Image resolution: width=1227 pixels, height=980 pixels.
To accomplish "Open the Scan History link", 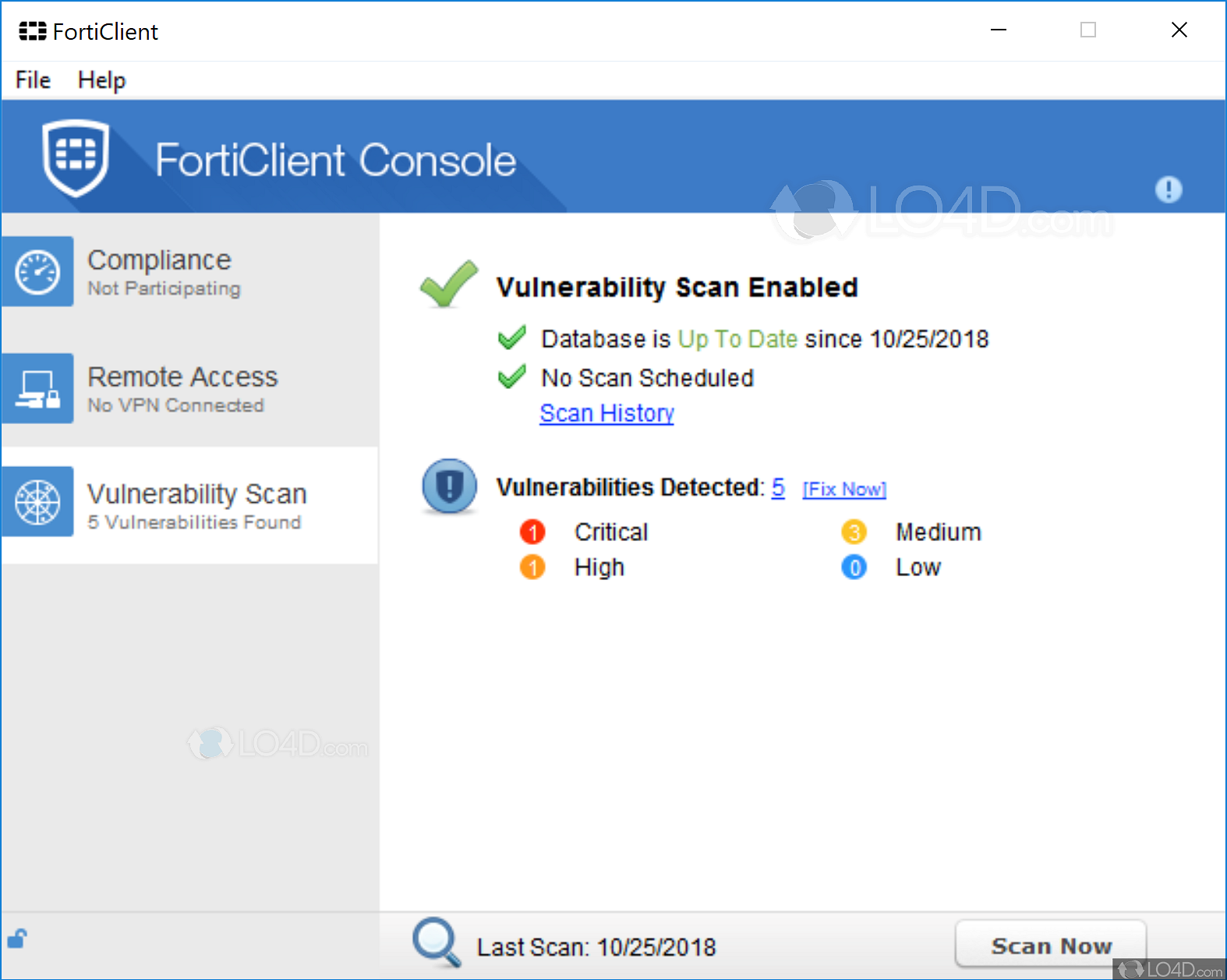I will tap(606, 413).
